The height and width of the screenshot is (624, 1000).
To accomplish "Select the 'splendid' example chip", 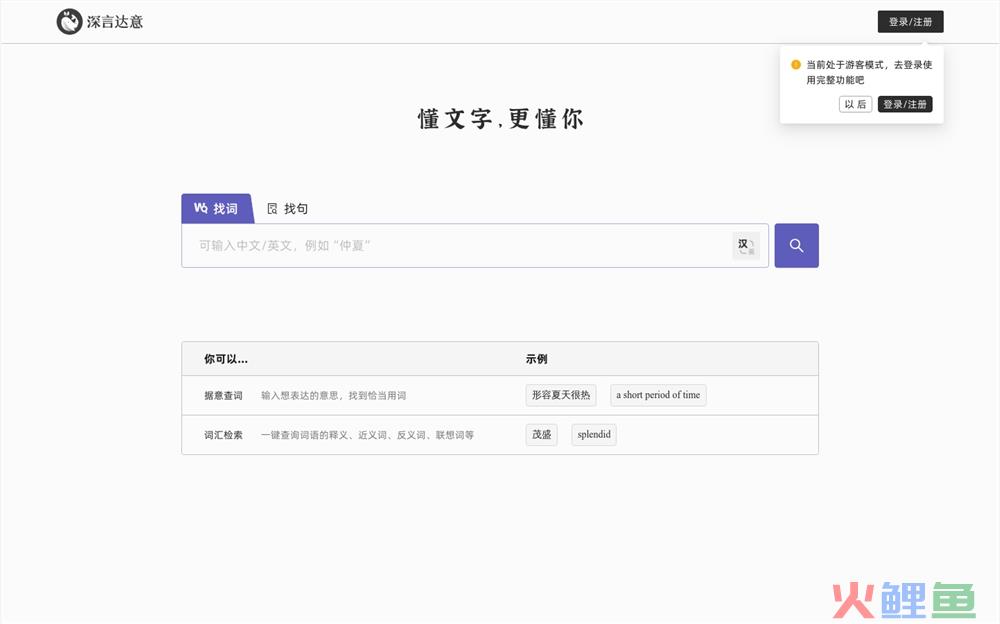I will (594, 435).
